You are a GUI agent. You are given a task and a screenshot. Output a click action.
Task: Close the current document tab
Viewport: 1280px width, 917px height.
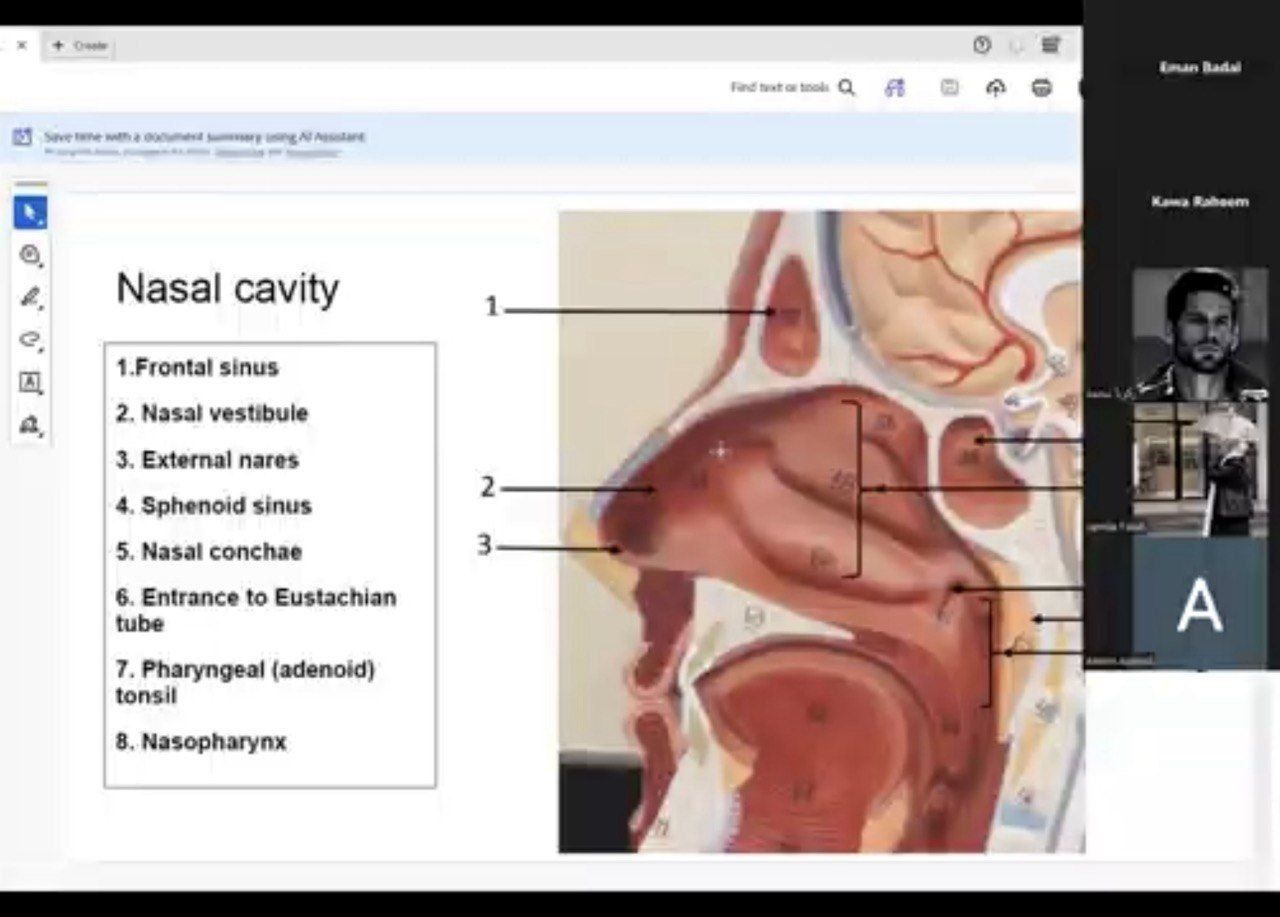22,45
